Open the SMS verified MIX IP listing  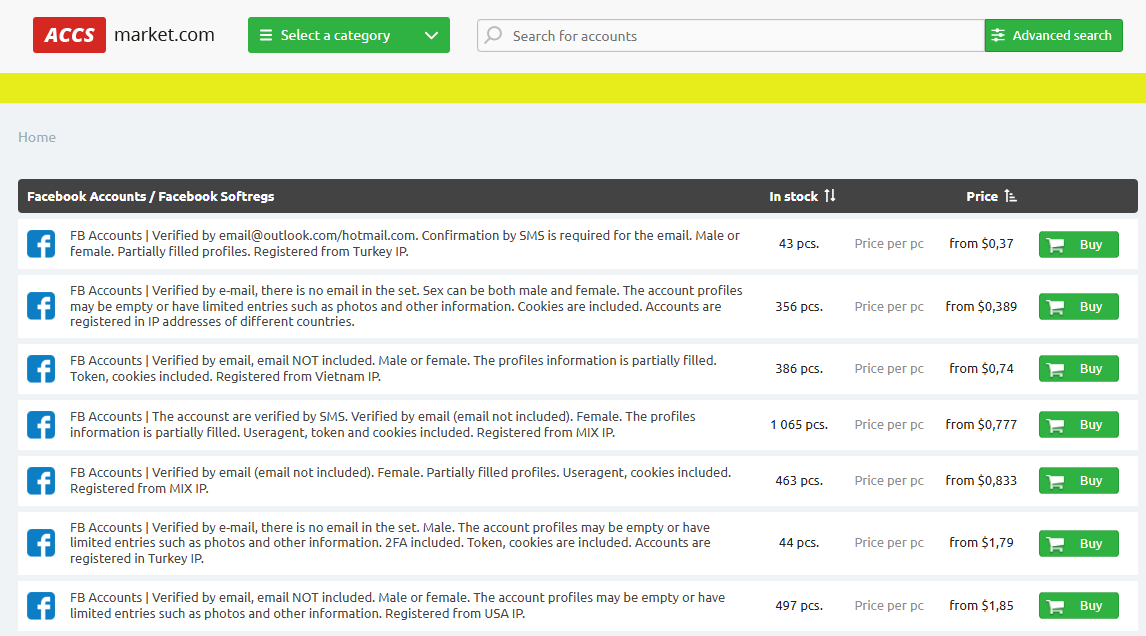(x=383, y=425)
